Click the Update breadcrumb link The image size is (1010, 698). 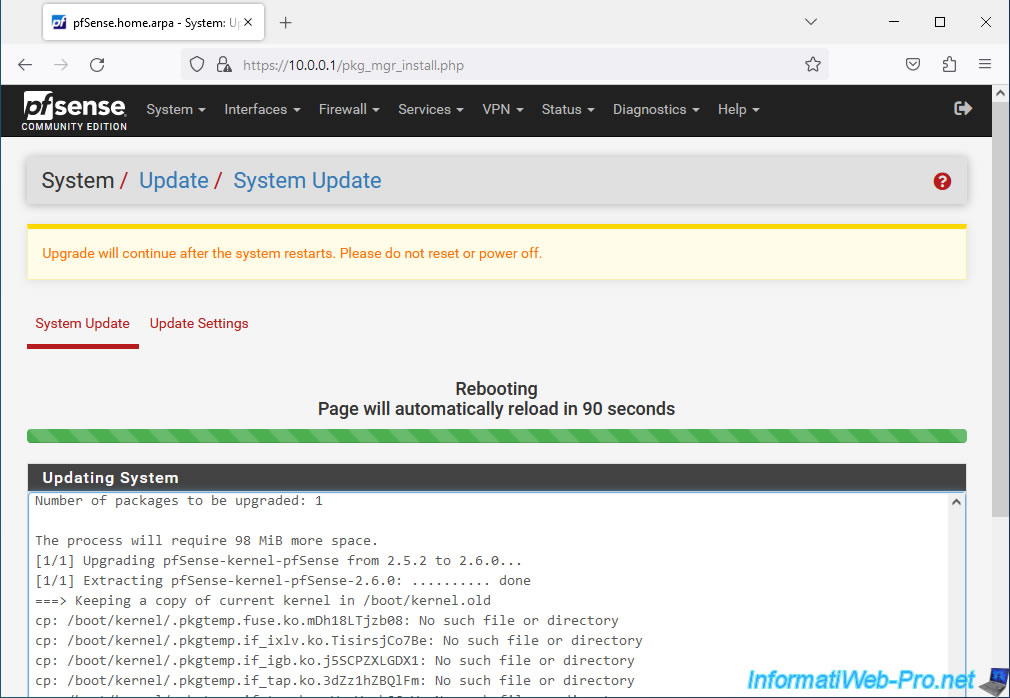pos(174,181)
